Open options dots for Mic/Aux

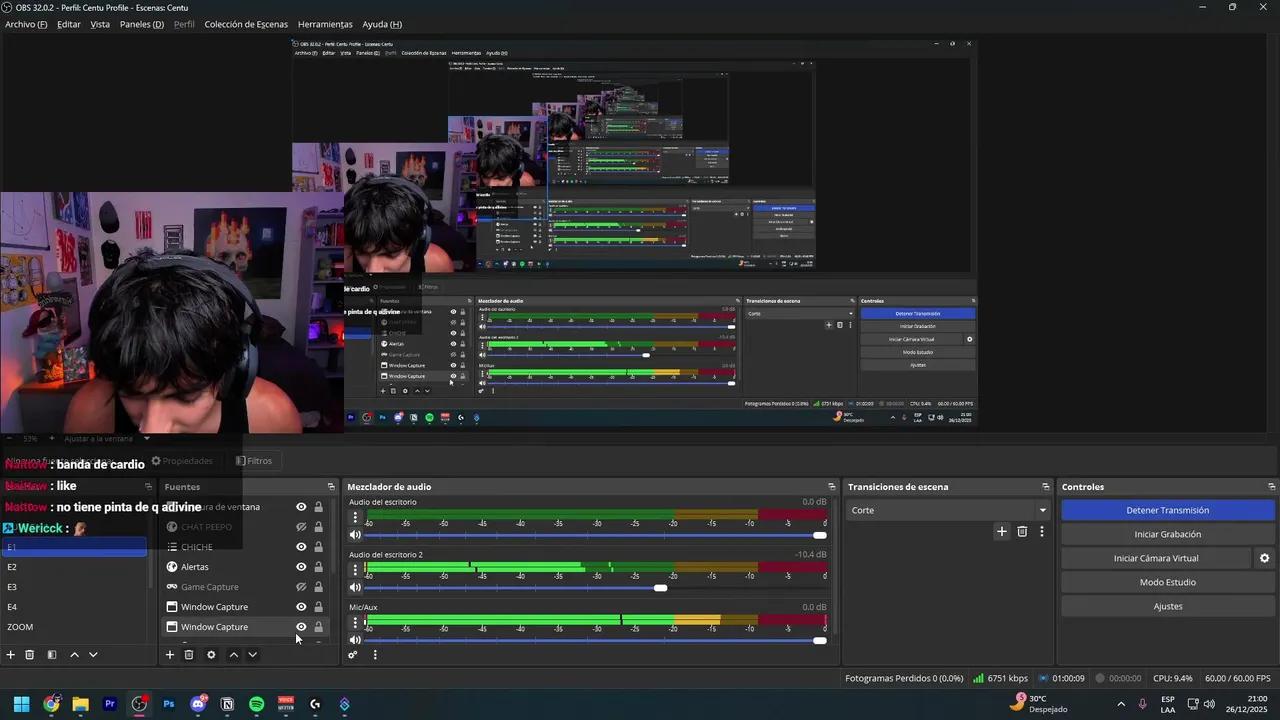pyautogui.click(x=355, y=623)
